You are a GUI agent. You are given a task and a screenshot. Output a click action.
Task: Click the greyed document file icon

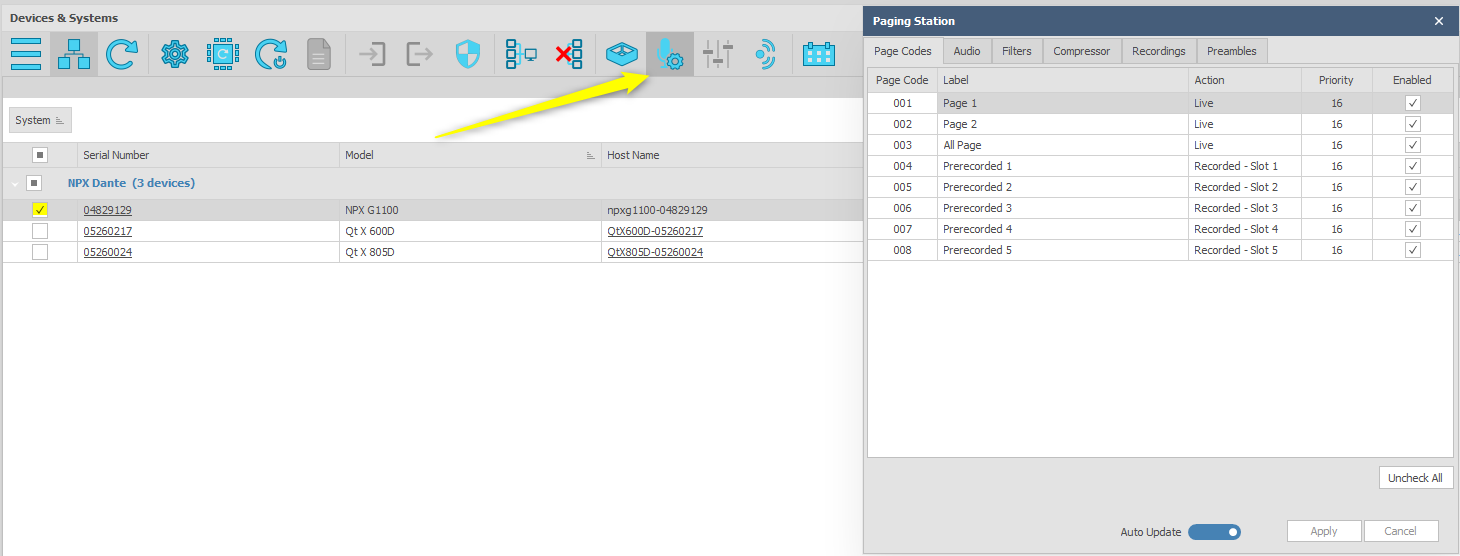click(x=318, y=54)
